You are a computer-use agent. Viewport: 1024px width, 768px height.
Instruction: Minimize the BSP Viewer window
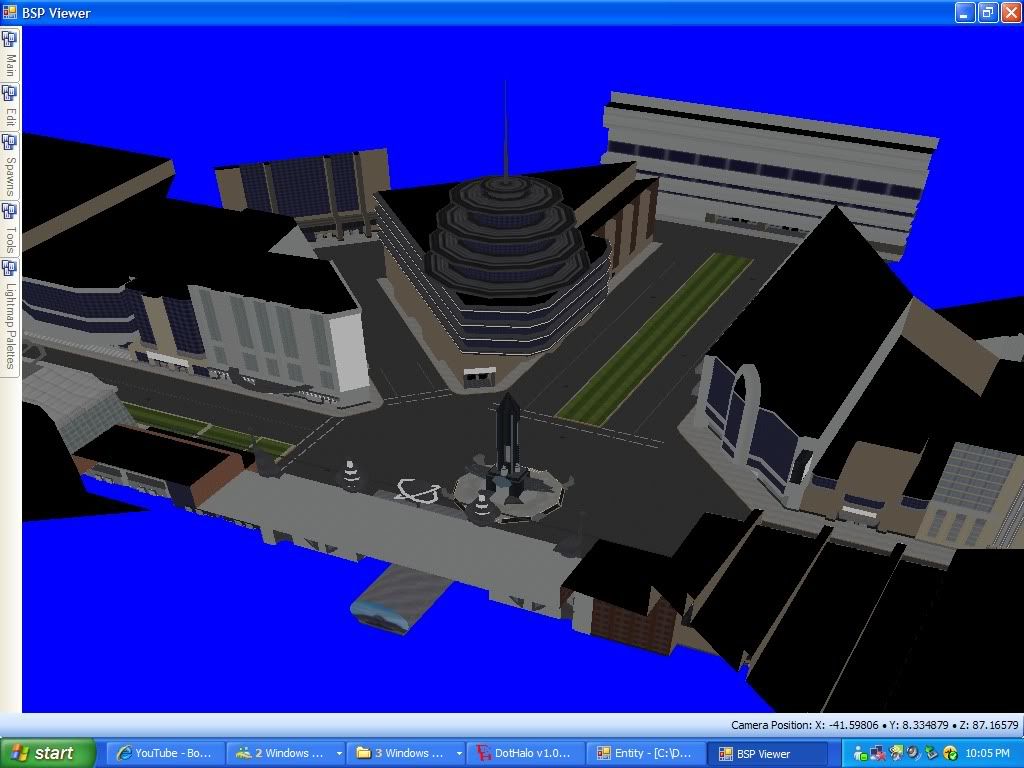pyautogui.click(x=965, y=12)
